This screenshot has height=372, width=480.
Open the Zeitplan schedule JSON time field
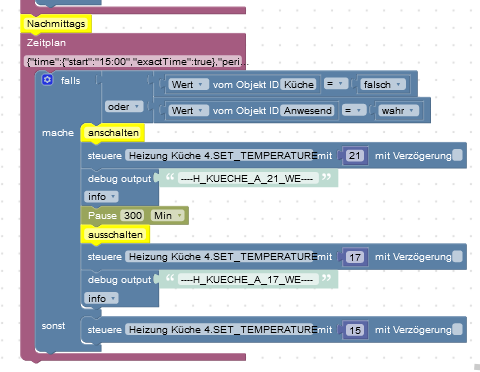point(133,61)
